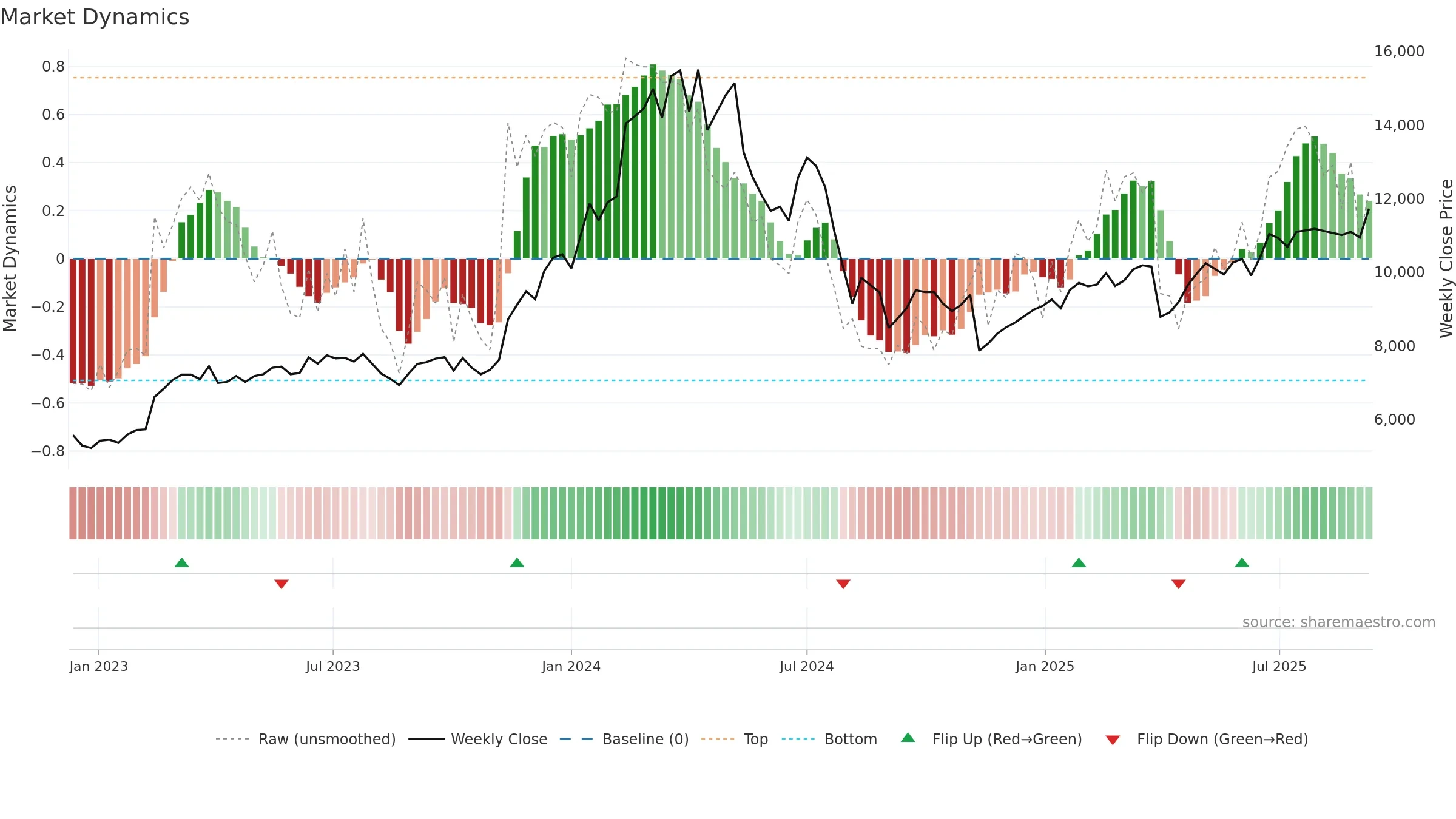Toggle Raw (unsmoothed) legend entry
Image resolution: width=1456 pixels, height=819 pixels.
pyautogui.click(x=305, y=739)
